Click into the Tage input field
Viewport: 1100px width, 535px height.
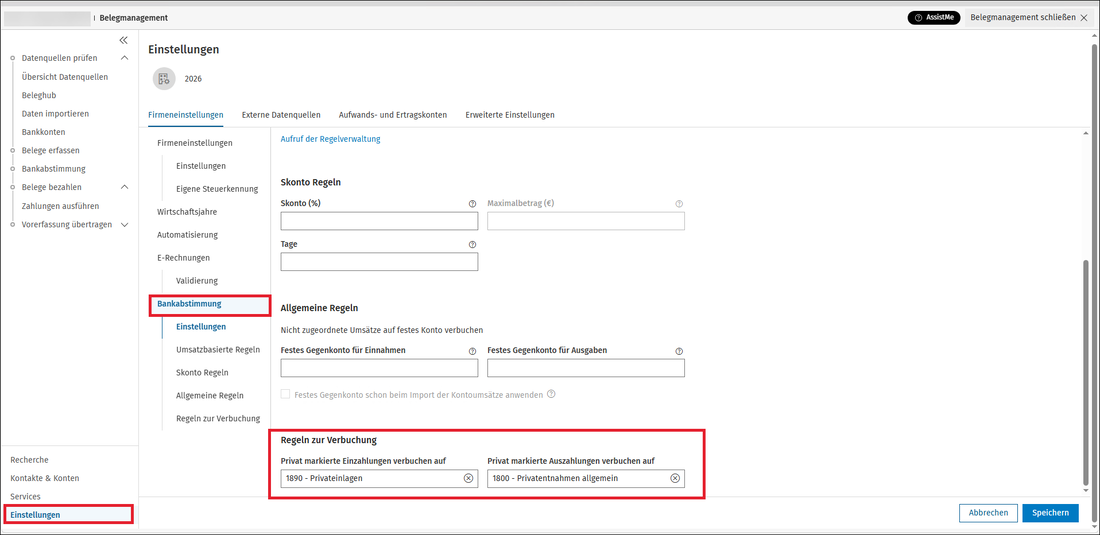pyautogui.click(x=380, y=262)
